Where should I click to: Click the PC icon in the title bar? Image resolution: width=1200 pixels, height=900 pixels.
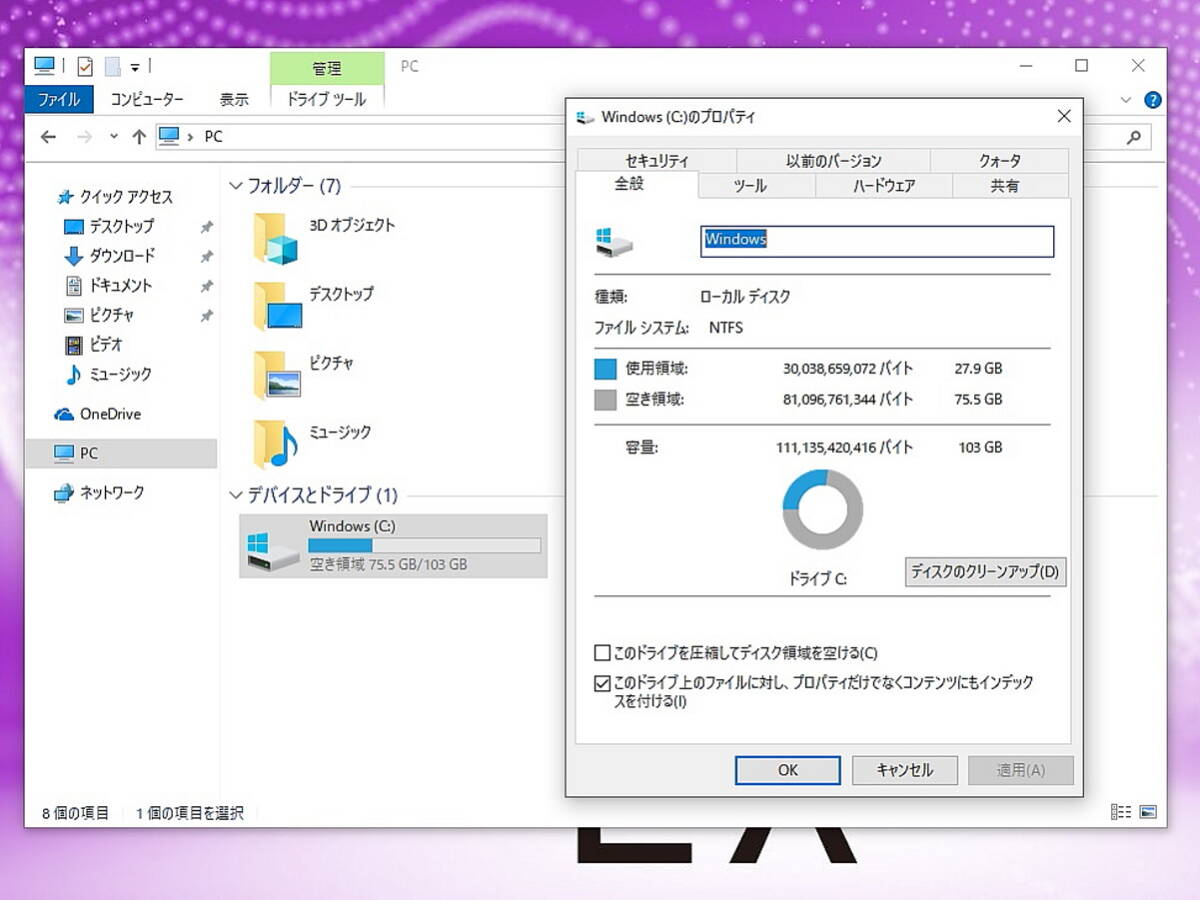pyautogui.click(x=44, y=66)
